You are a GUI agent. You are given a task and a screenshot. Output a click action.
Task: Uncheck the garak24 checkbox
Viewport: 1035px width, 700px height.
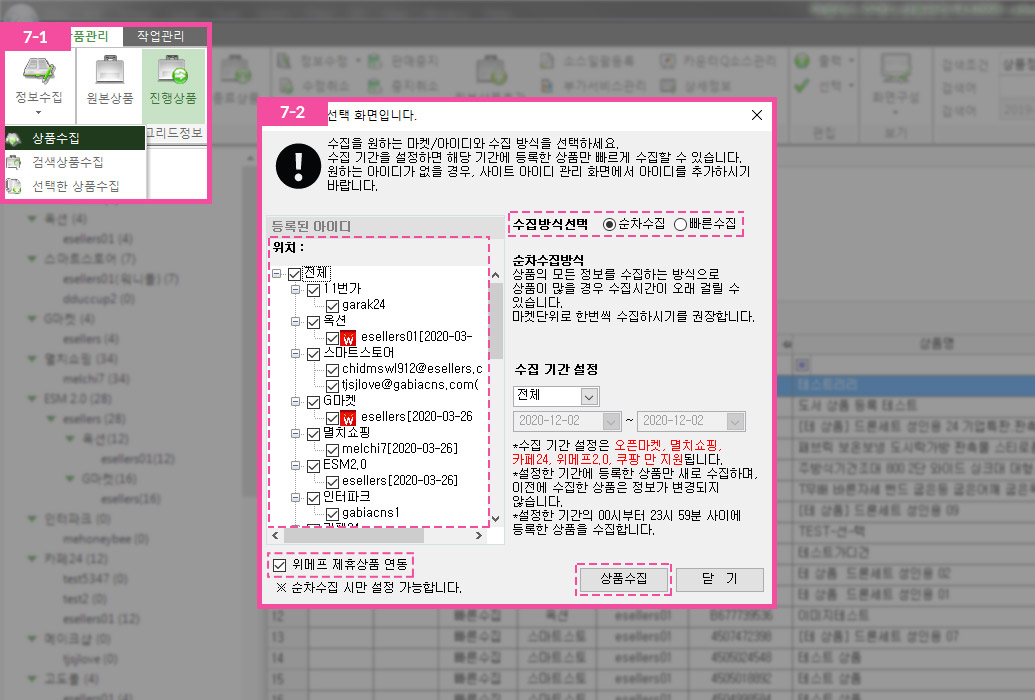(x=332, y=306)
